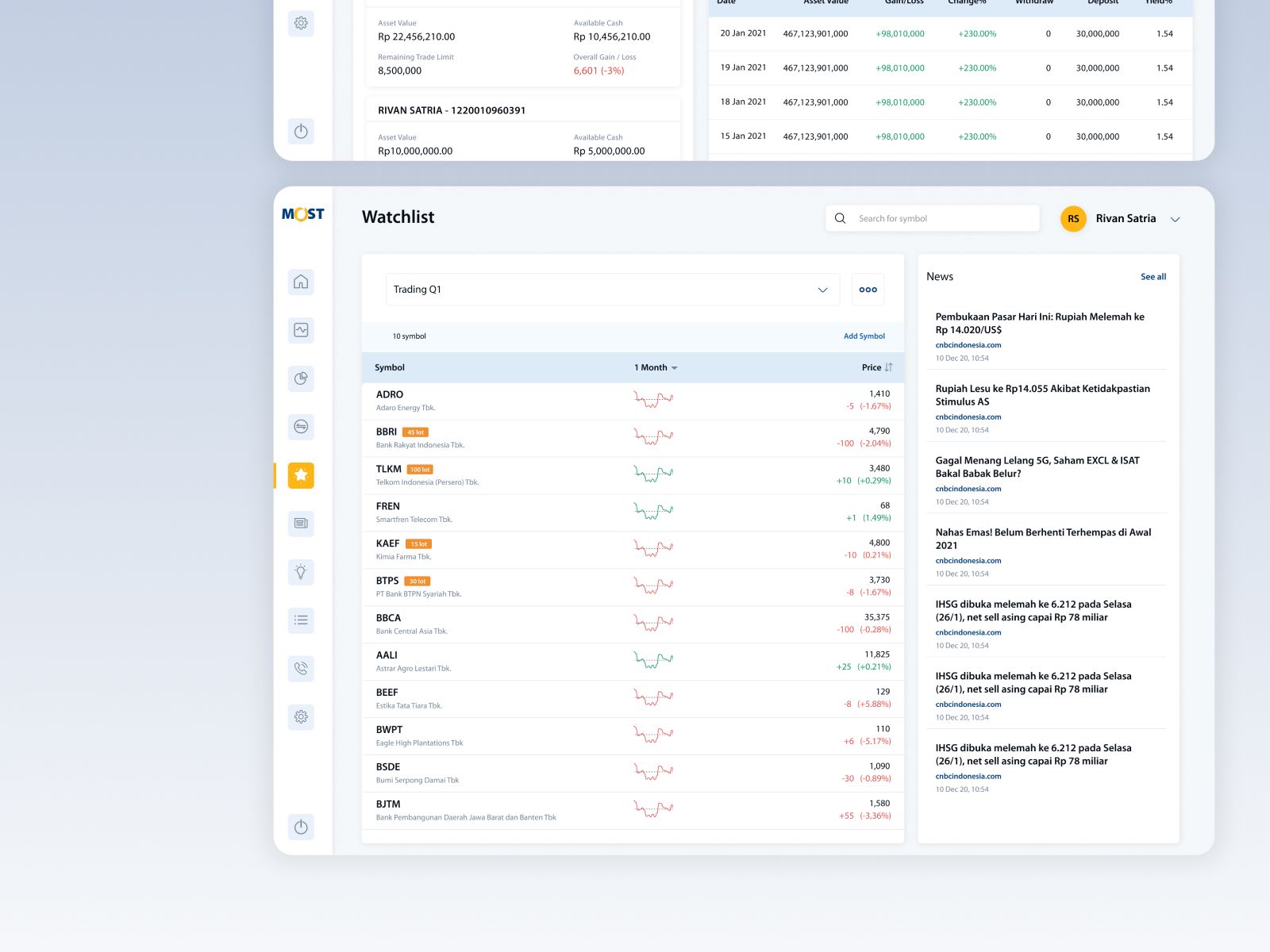The image size is (1270, 952).
Task: Click the lightbulb ideas icon in sidebar
Action: point(301,572)
